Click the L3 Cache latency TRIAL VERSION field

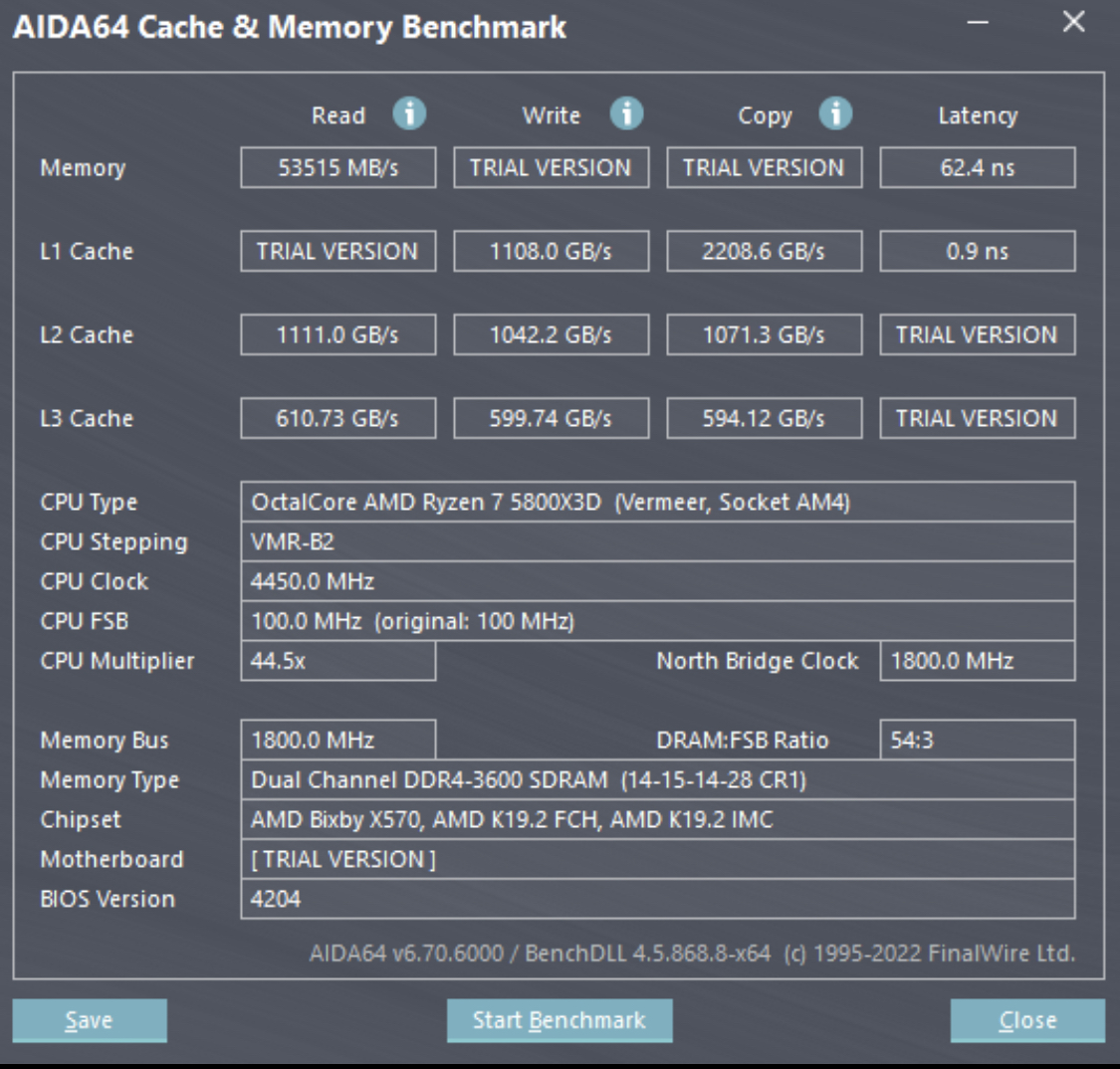978,418
